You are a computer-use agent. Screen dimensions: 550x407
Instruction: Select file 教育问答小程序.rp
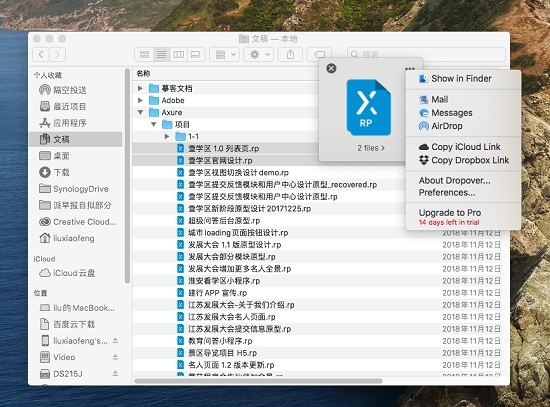click(x=220, y=341)
